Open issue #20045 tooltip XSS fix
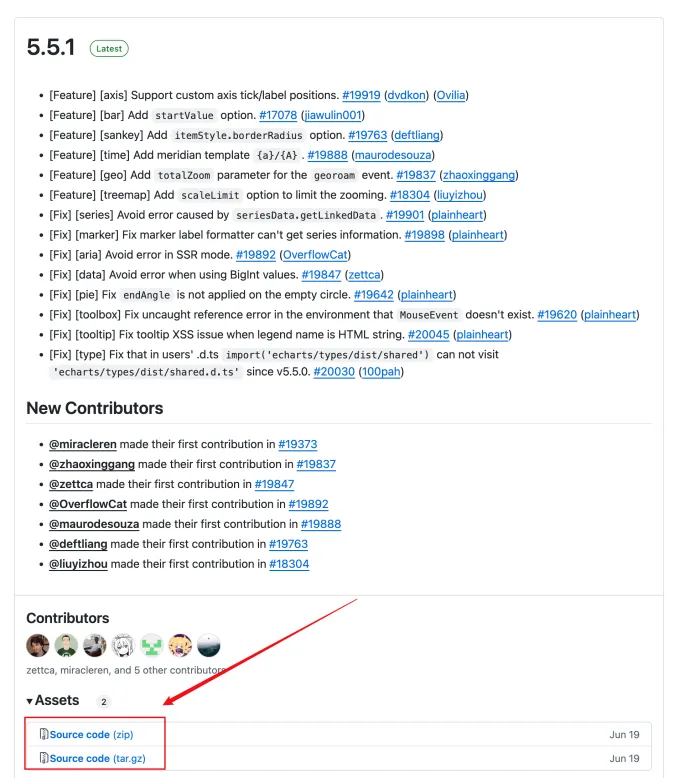The image size is (674, 778). (428, 334)
